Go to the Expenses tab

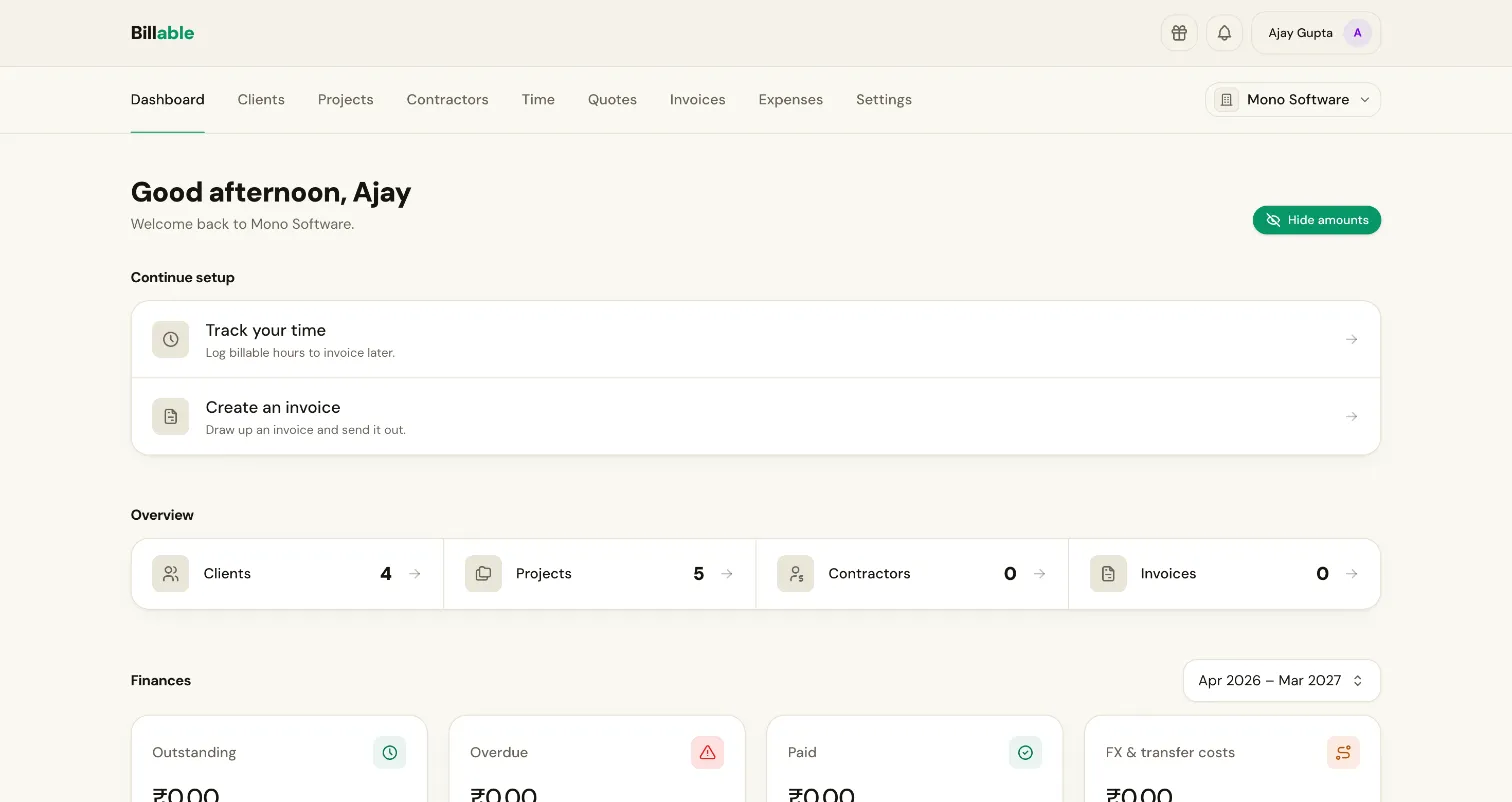(x=790, y=99)
